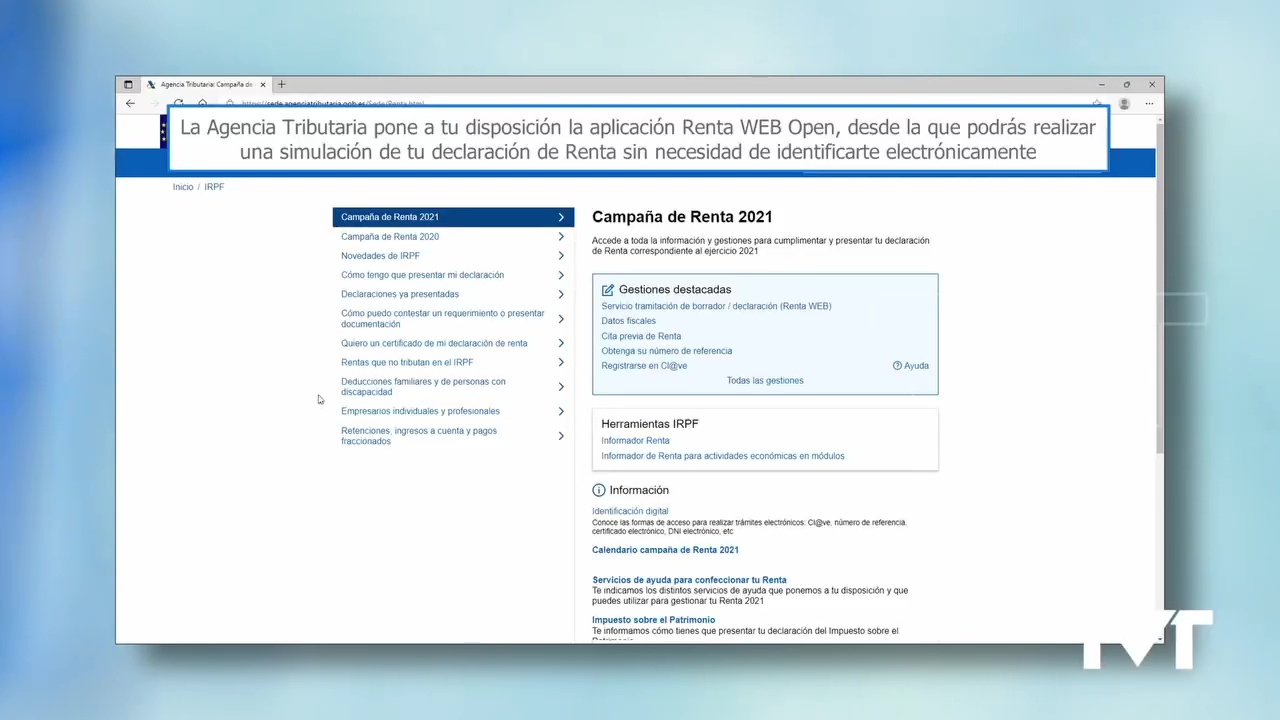Image resolution: width=1280 pixels, height=720 pixels.
Task: Expand chevron beside Novedades de IRPF
Action: 561,256
